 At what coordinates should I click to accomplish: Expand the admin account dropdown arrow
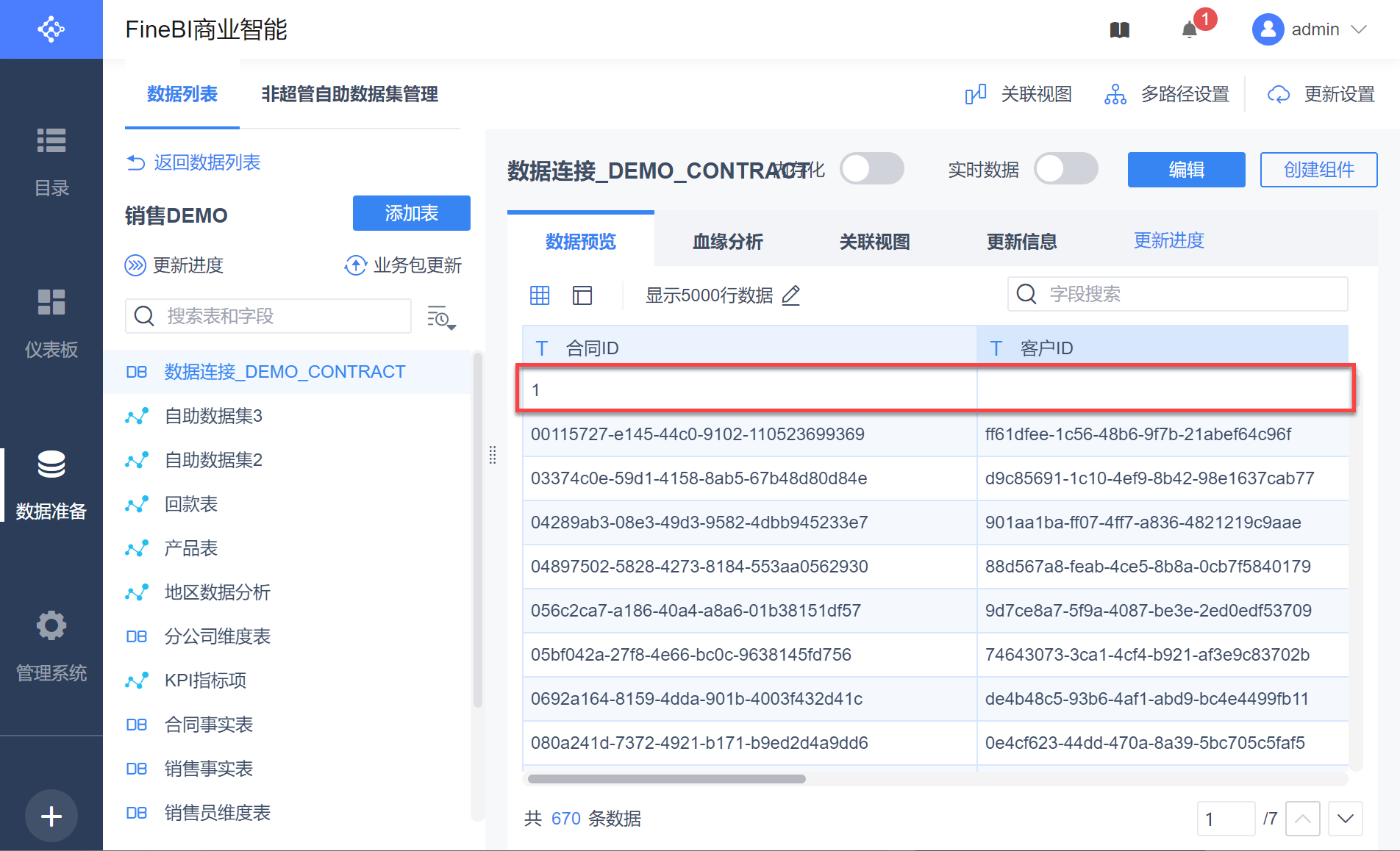(x=1359, y=29)
